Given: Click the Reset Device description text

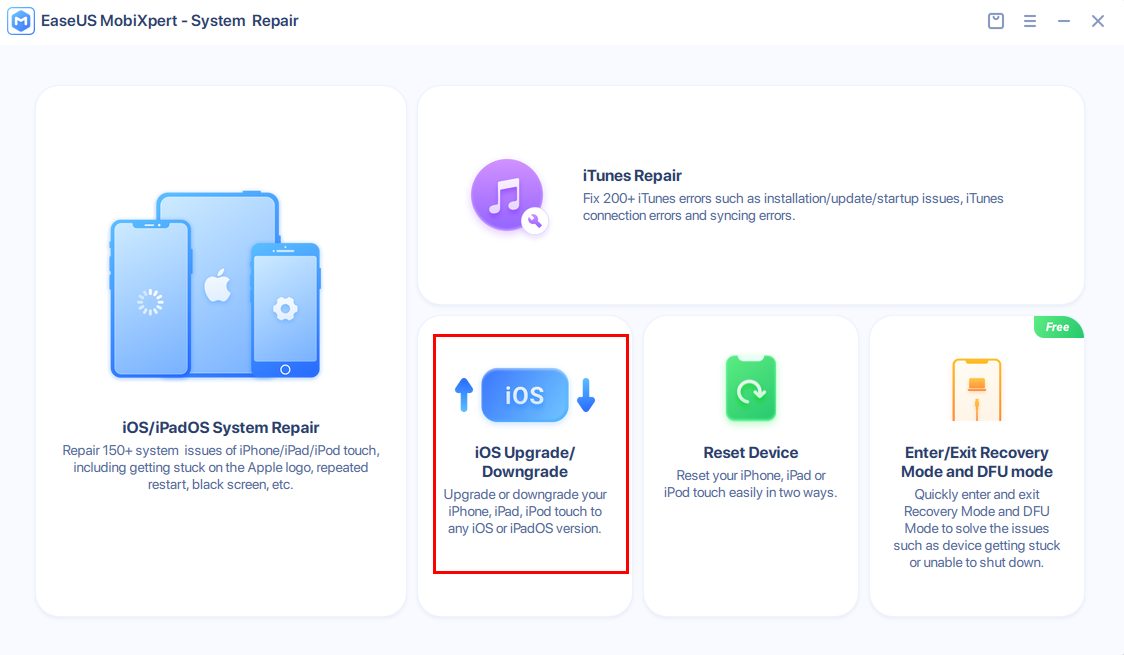Looking at the screenshot, I should coord(751,484).
